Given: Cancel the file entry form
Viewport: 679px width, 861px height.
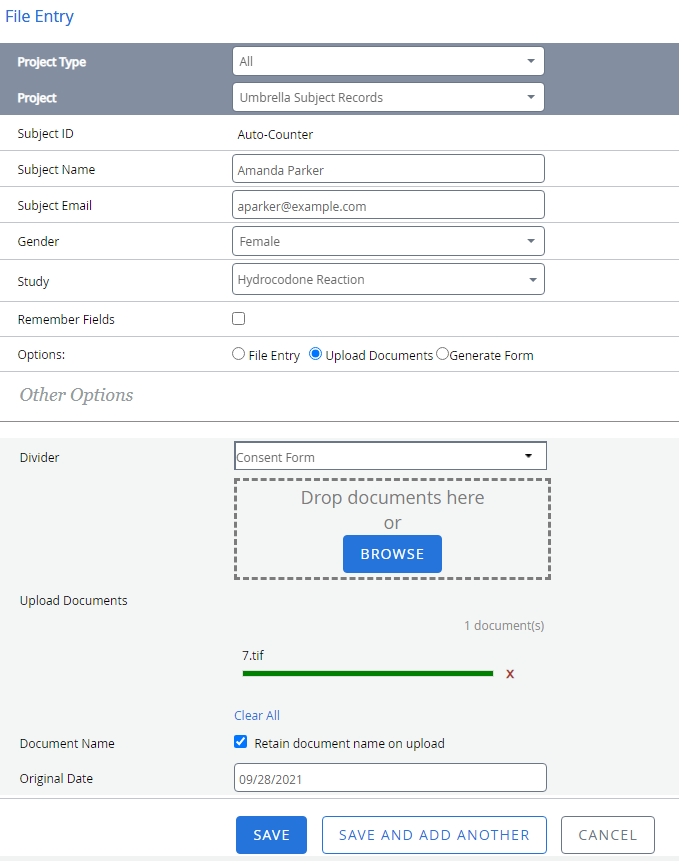Looking at the screenshot, I should tap(607, 835).
